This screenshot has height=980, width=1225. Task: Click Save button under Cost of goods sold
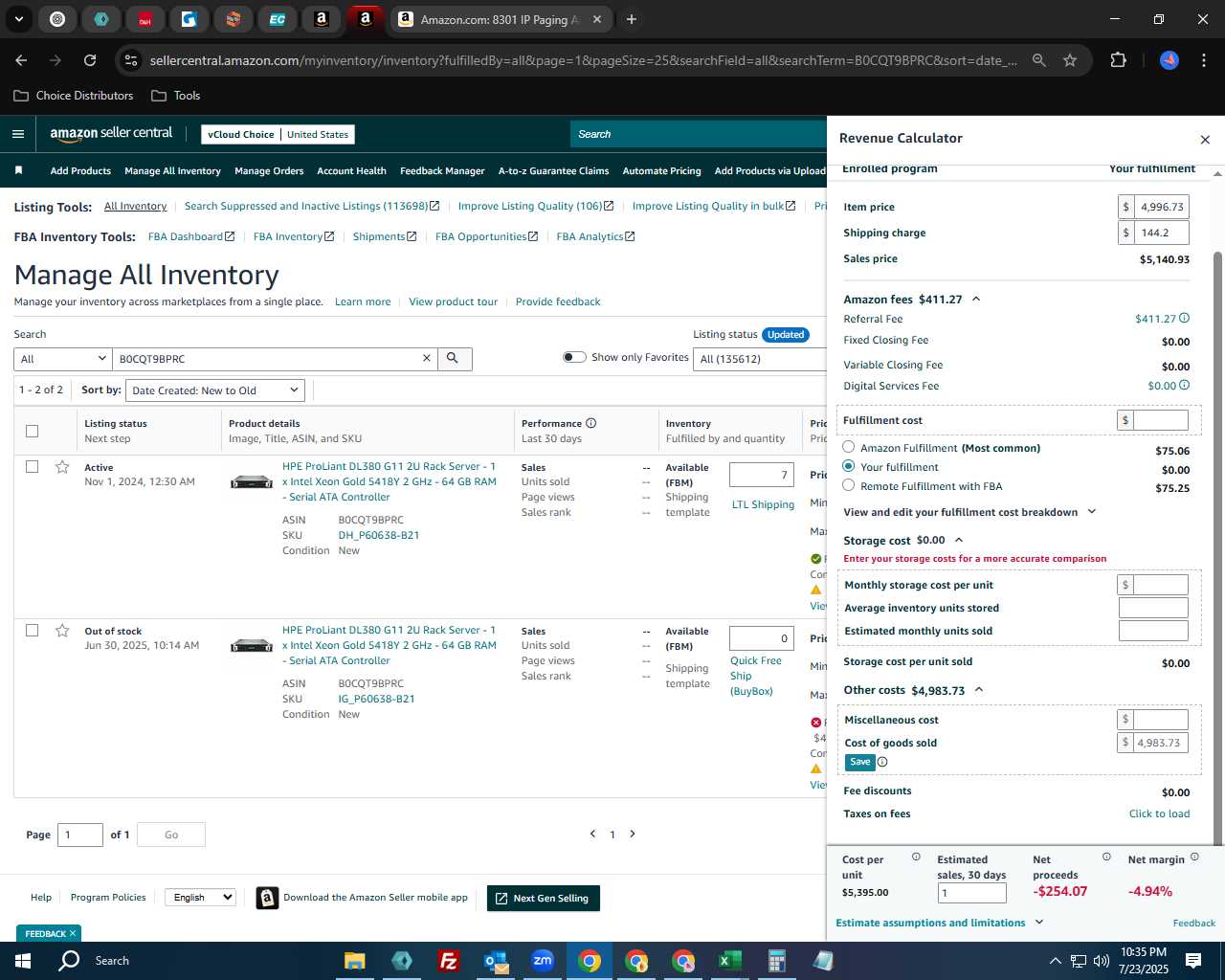tap(860, 763)
